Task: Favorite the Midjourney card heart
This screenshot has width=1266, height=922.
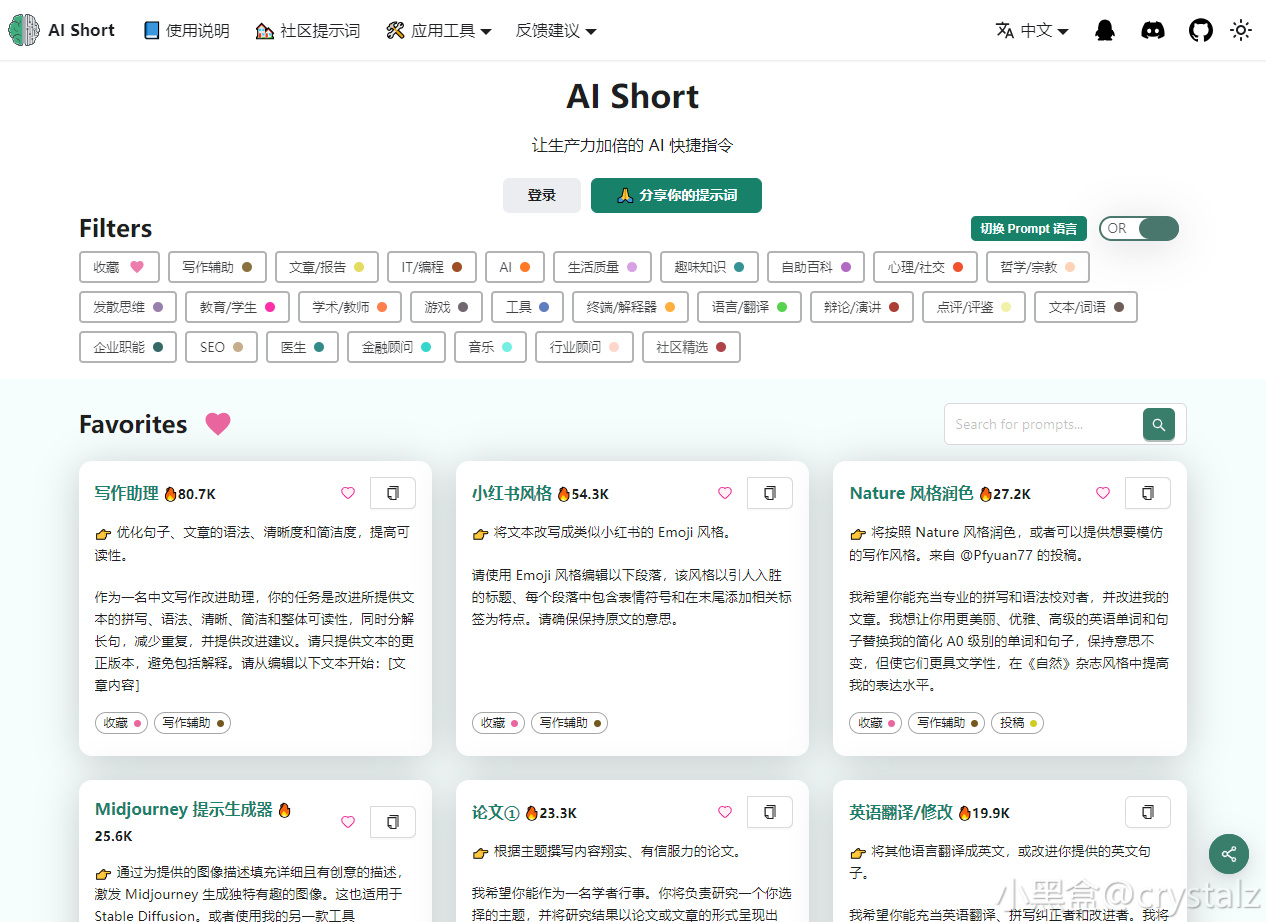Action: pyautogui.click(x=348, y=822)
